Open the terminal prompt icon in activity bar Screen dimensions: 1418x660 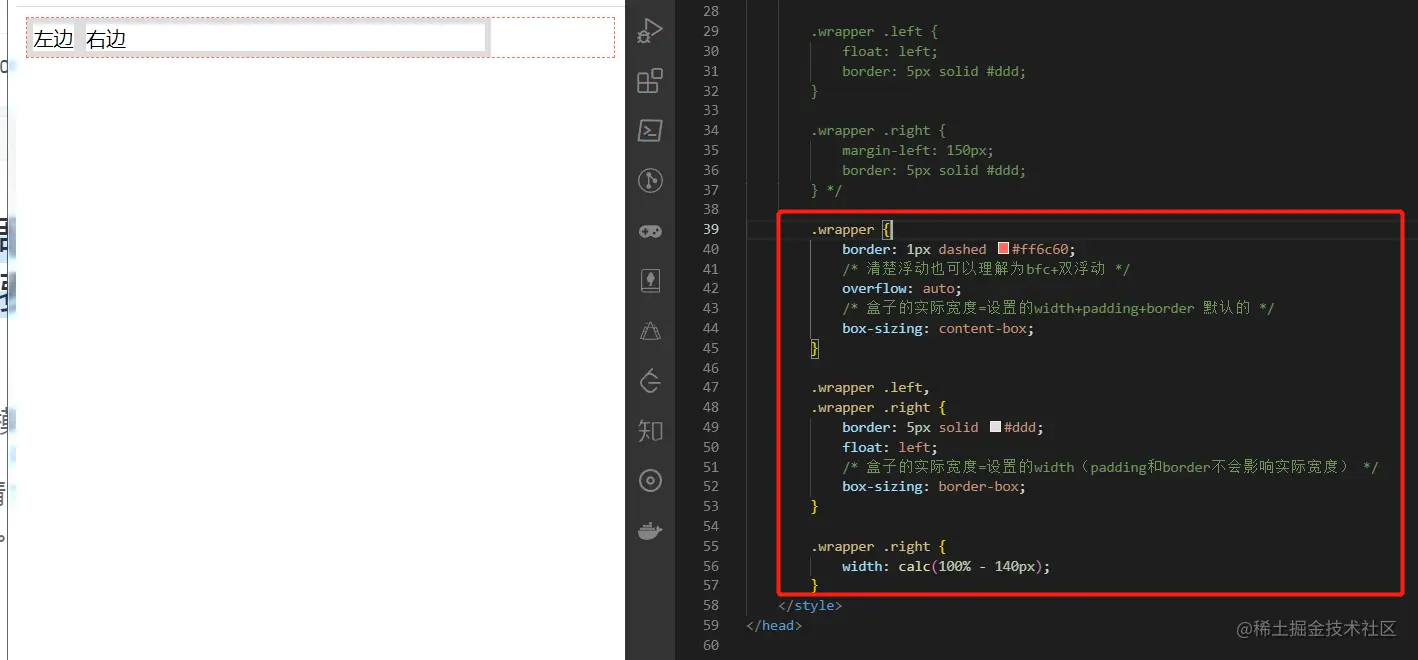coord(650,130)
